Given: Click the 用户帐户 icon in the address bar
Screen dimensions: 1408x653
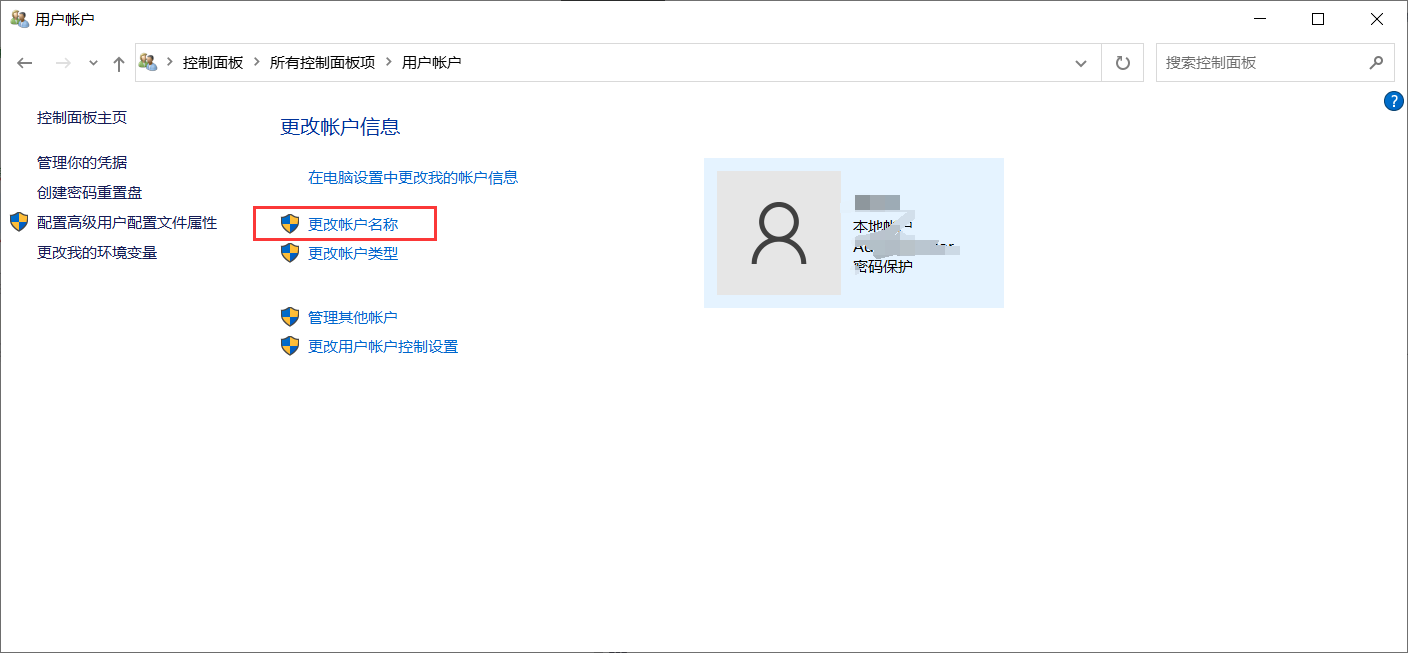Looking at the screenshot, I should pyautogui.click(x=148, y=62).
